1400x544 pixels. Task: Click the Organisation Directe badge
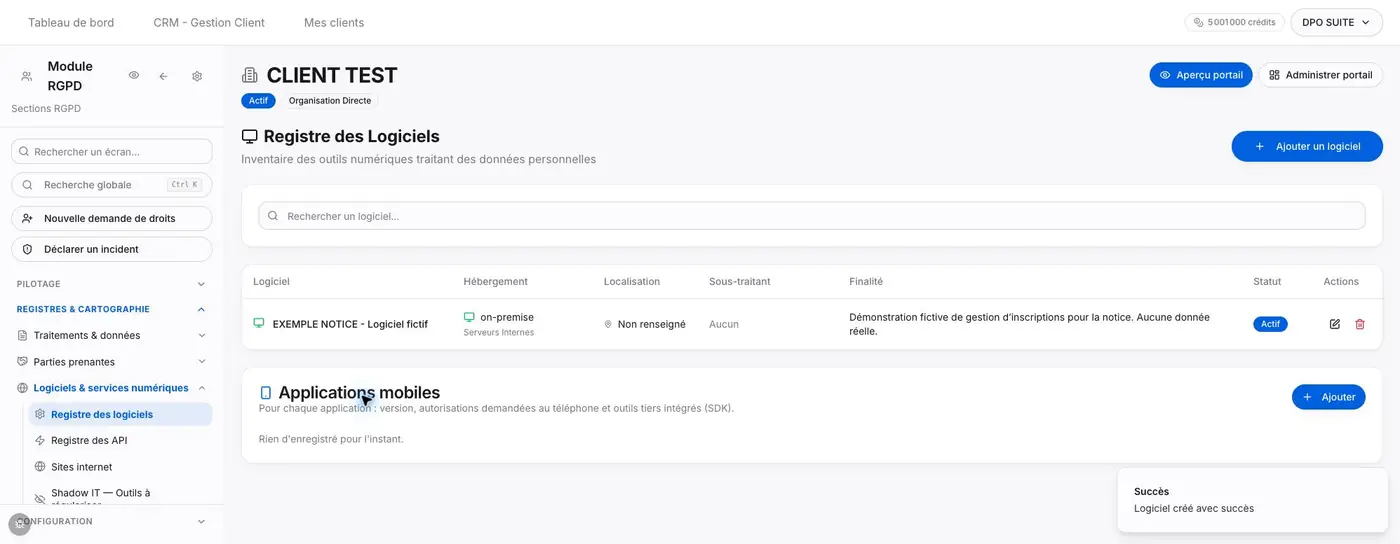pyautogui.click(x=330, y=101)
